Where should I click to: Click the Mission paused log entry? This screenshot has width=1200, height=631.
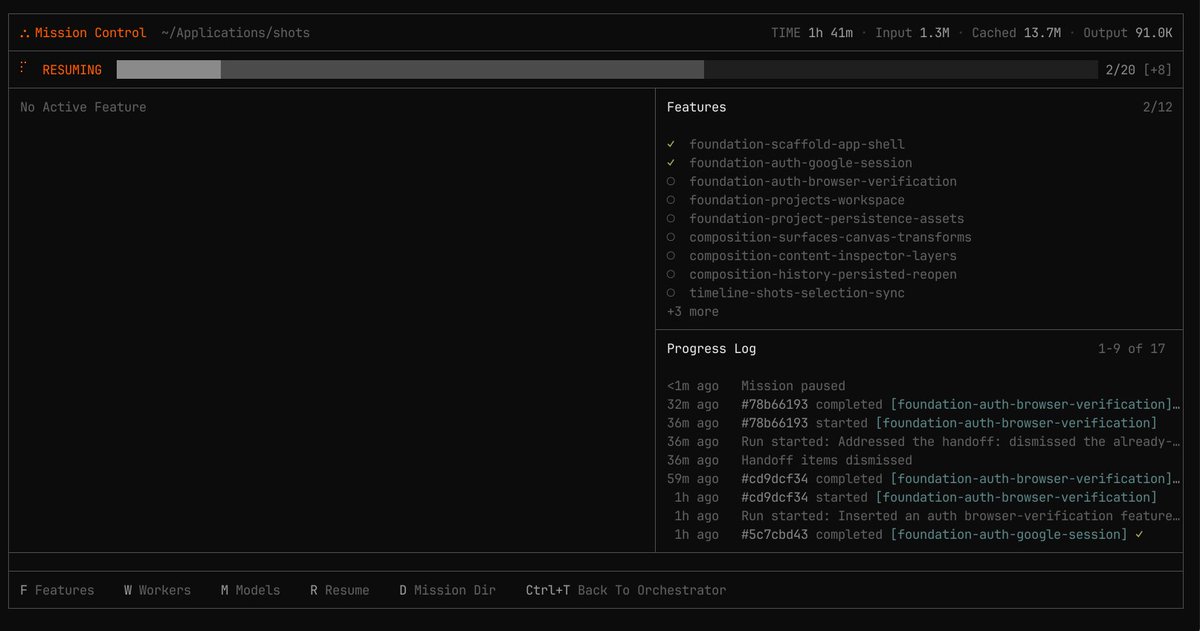(x=793, y=386)
